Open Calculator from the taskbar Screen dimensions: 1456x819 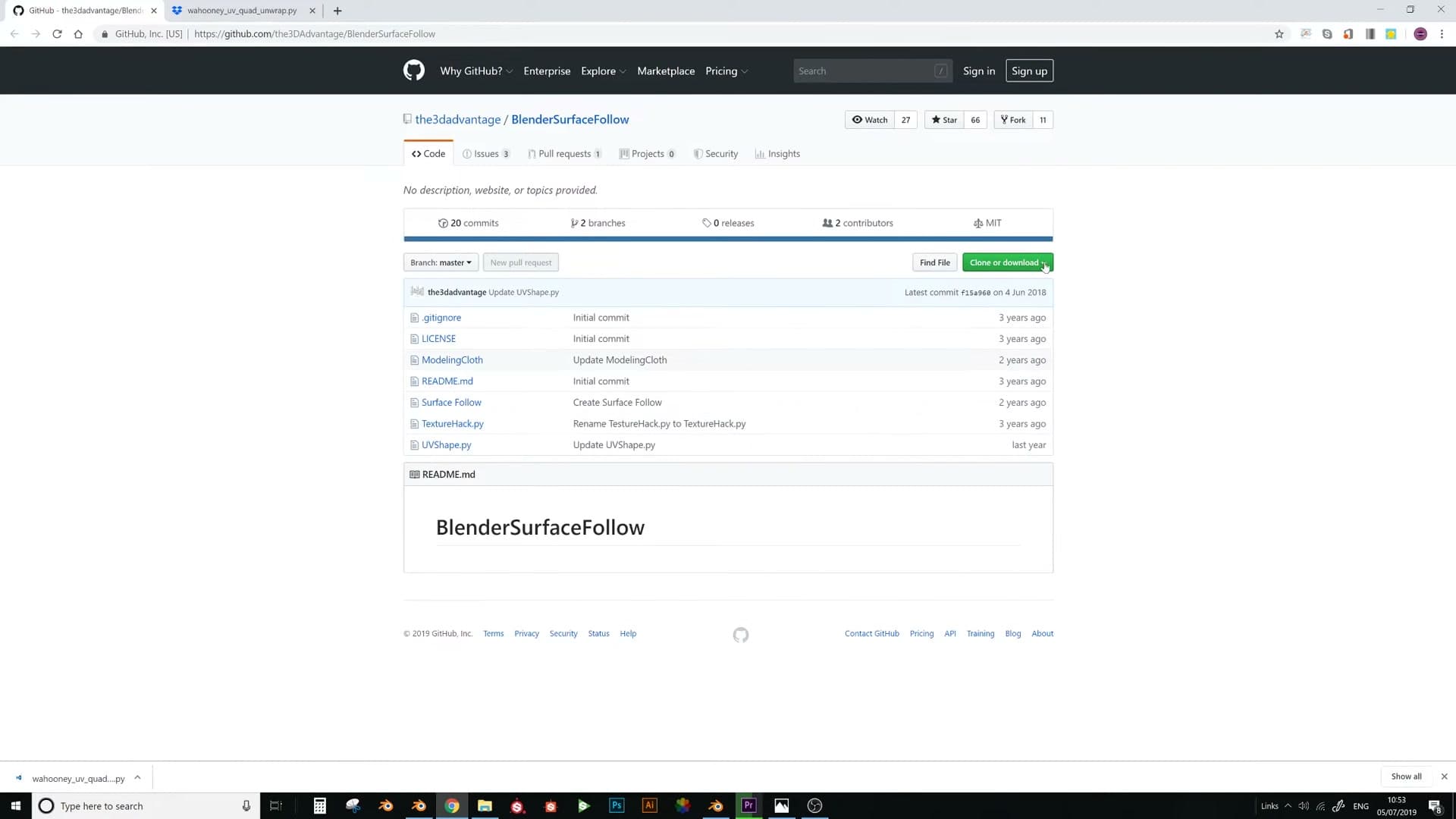(x=320, y=805)
